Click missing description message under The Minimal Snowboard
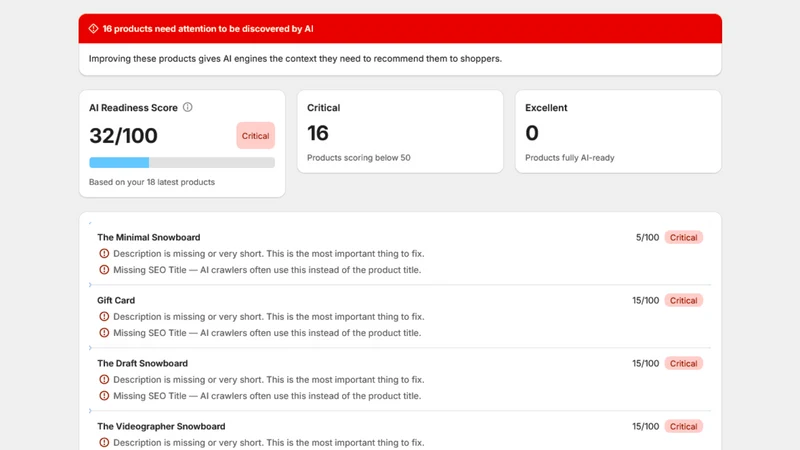The image size is (800, 450). pyautogui.click(x=269, y=254)
